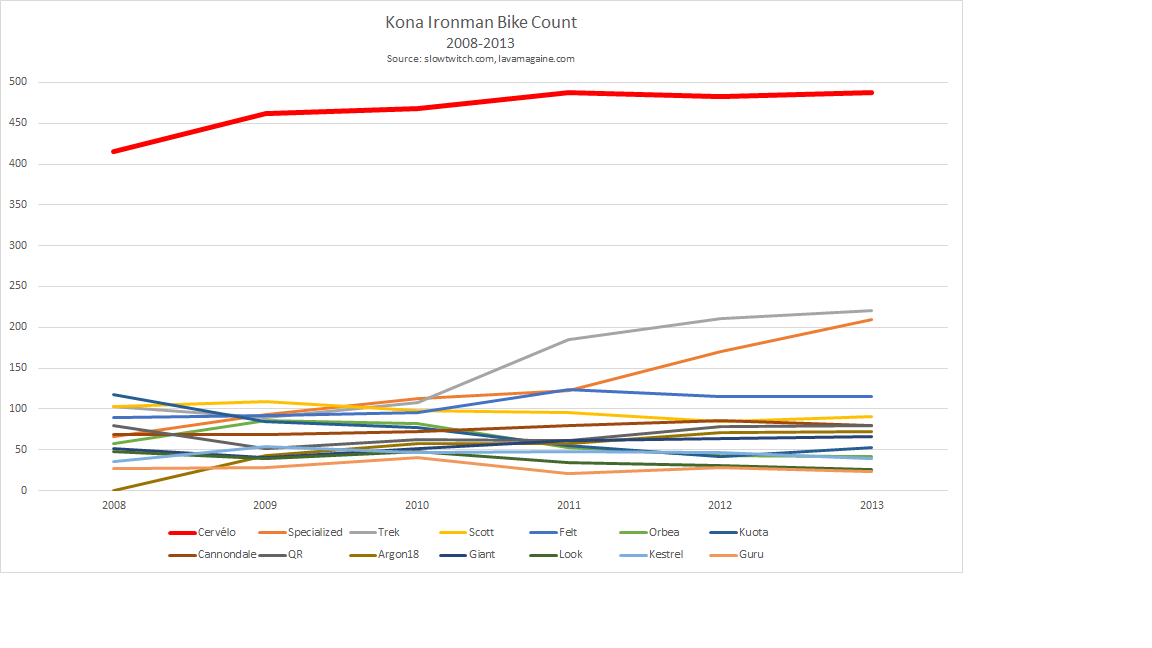Click the 350 y-axis label

18,204
